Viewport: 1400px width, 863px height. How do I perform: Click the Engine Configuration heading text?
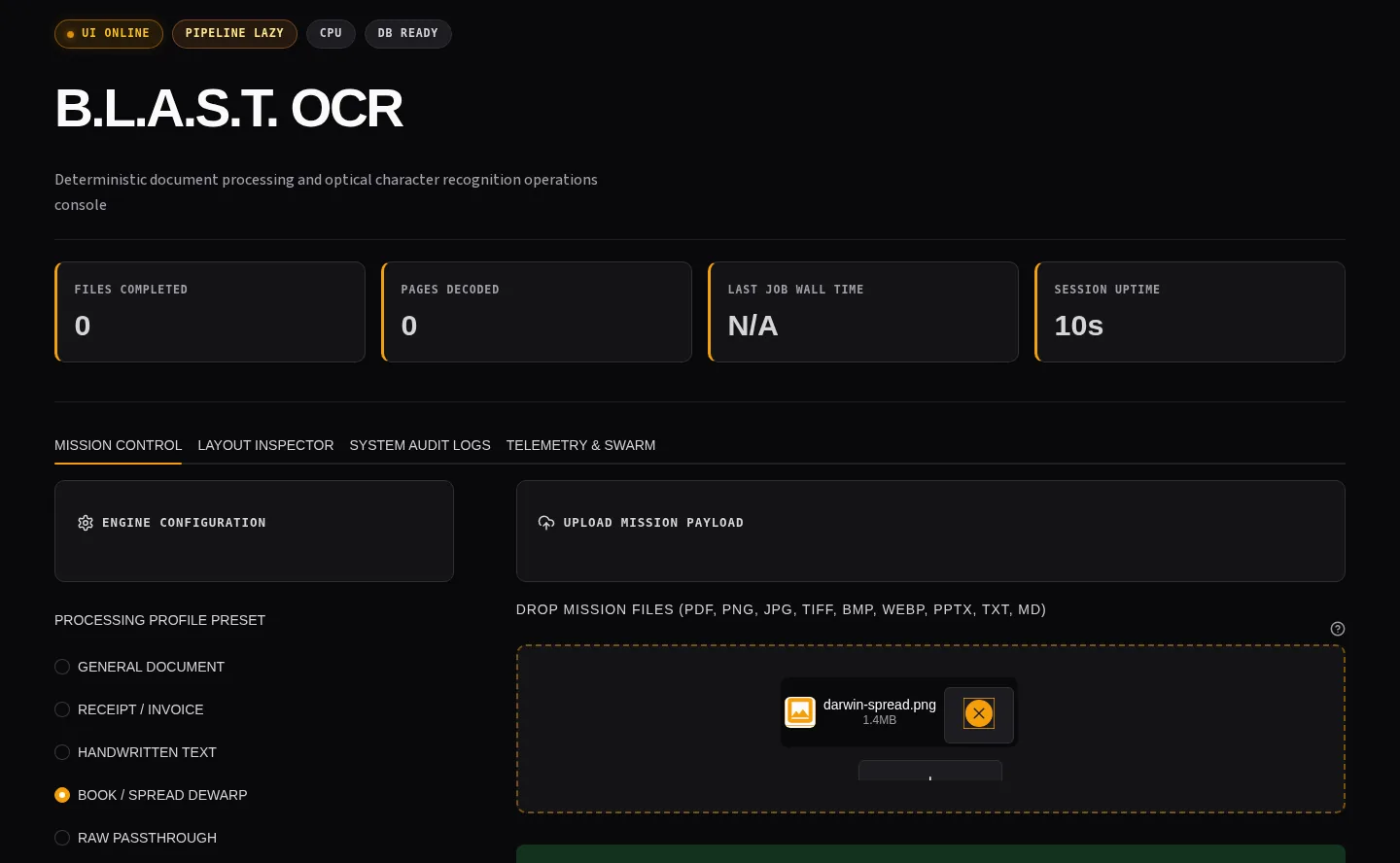[184, 523]
